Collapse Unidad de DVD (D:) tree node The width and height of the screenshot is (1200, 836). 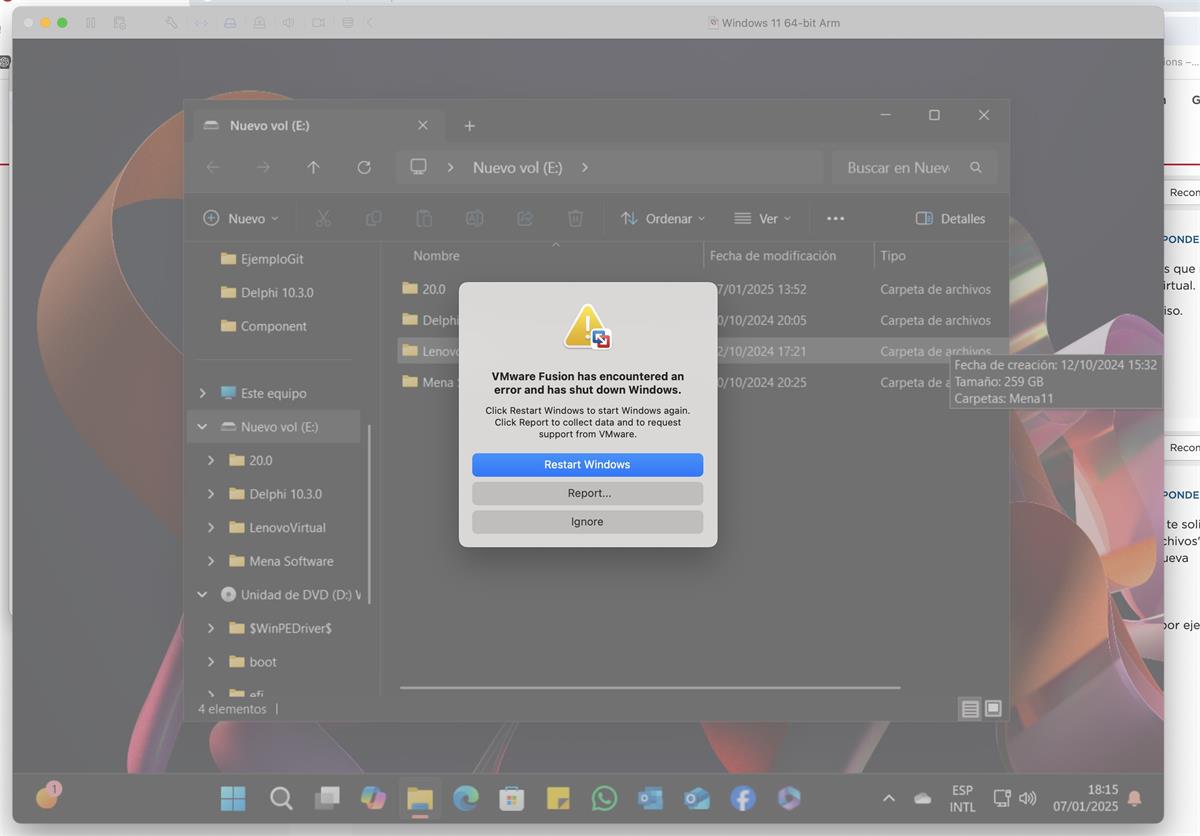click(x=203, y=594)
